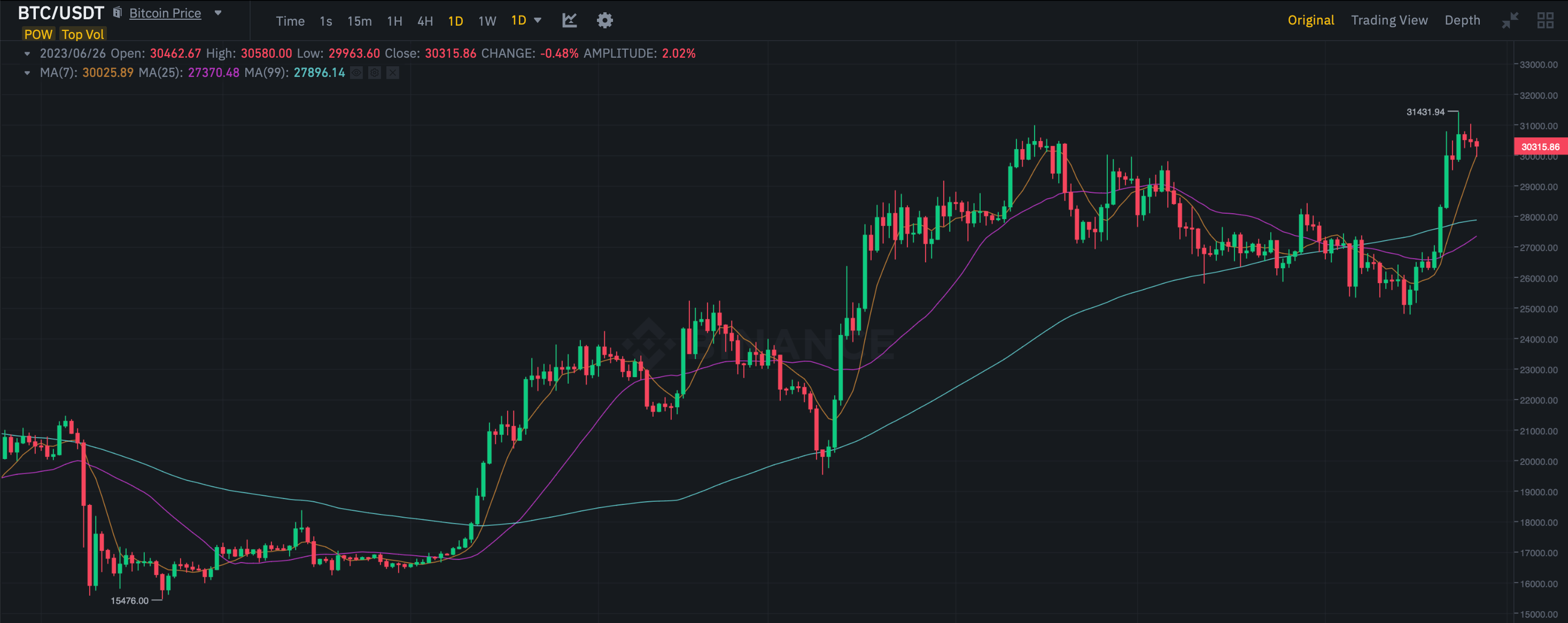The height and width of the screenshot is (623, 1568).
Task: Click the POW tag
Action: pos(38,35)
